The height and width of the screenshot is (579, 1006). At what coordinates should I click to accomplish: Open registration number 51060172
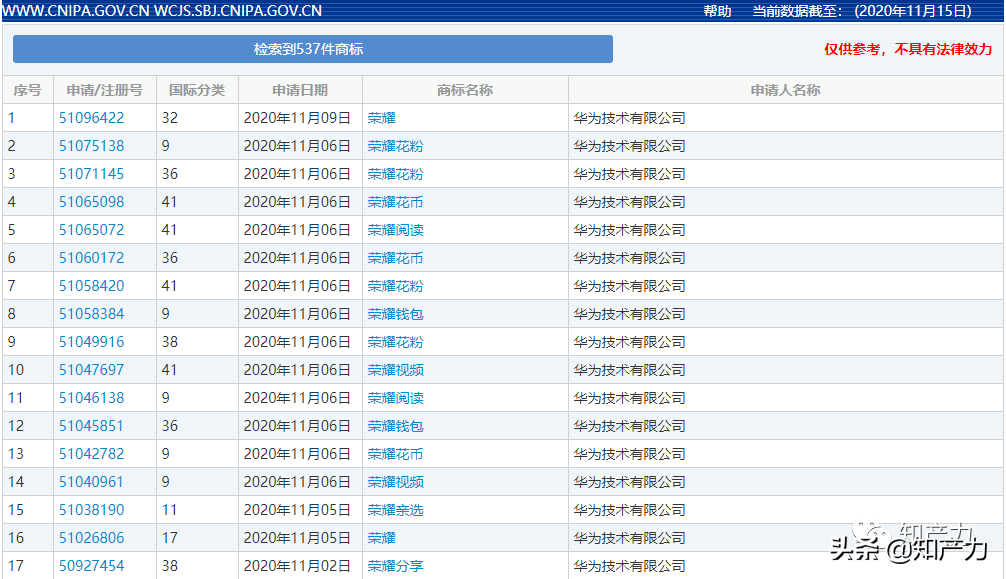(x=91, y=258)
